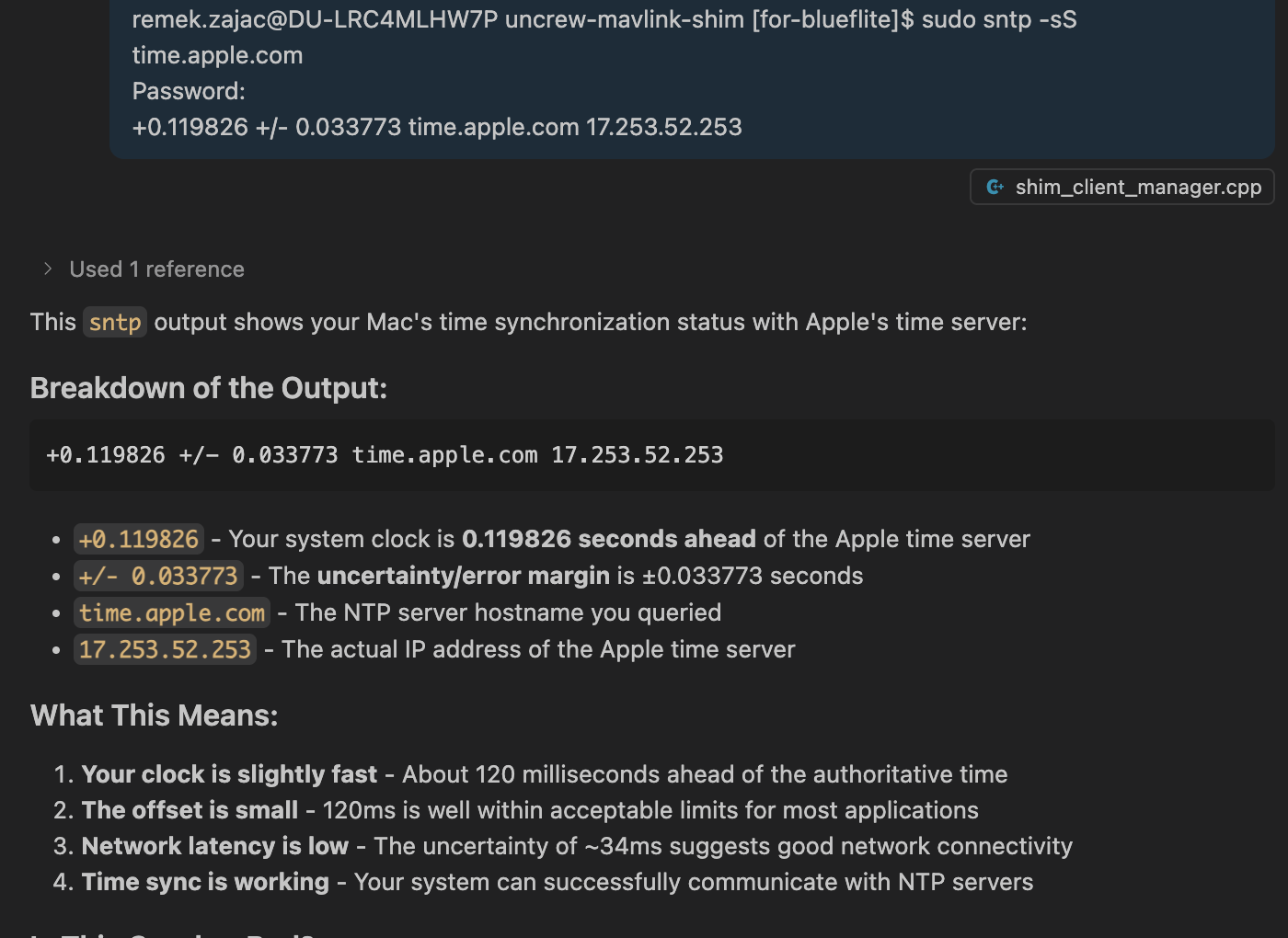Screen dimensions: 1288x938
Task: Open shim_client_manager.cpp file attachment
Action: point(1121,187)
